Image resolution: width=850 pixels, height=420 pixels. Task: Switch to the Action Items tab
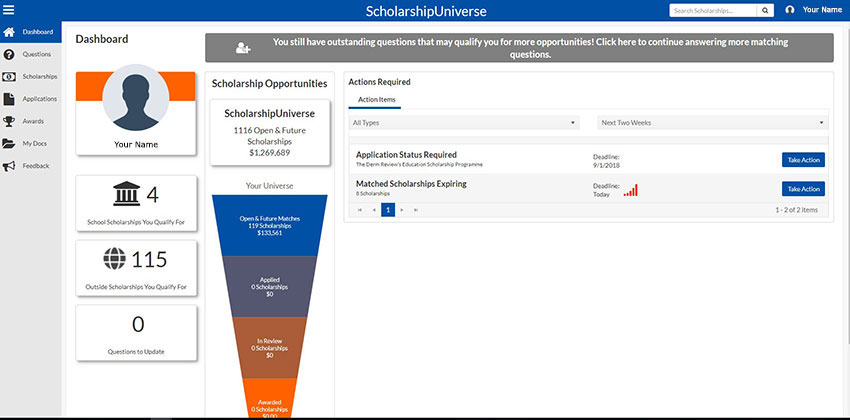pyautogui.click(x=377, y=100)
